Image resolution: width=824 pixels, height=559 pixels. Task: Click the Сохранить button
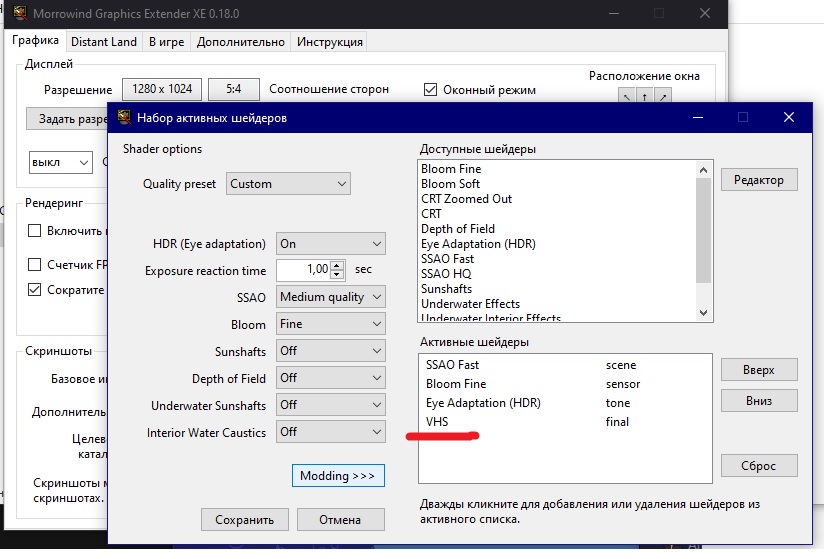click(x=244, y=520)
